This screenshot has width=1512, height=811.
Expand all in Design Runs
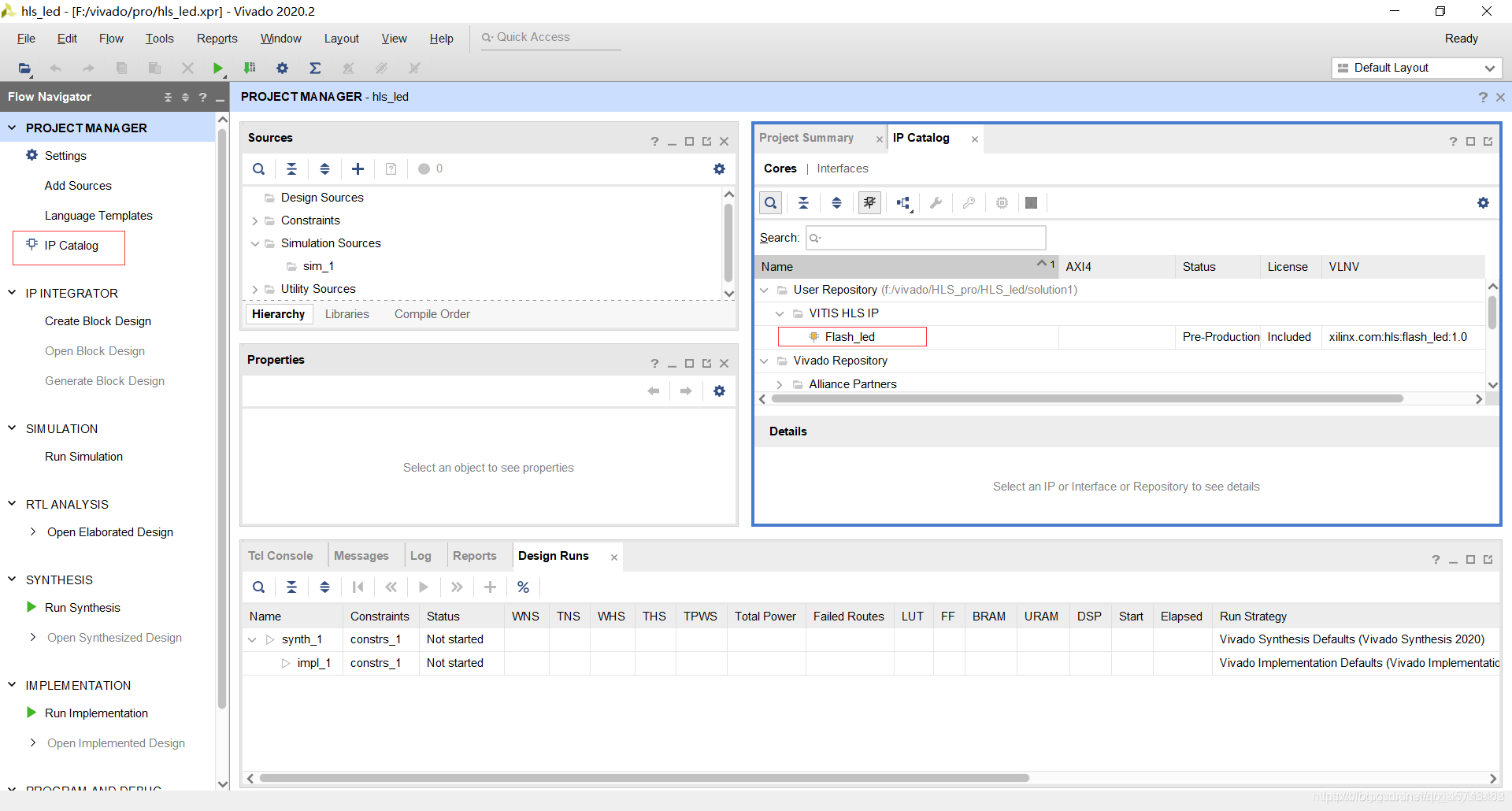tap(324, 587)
